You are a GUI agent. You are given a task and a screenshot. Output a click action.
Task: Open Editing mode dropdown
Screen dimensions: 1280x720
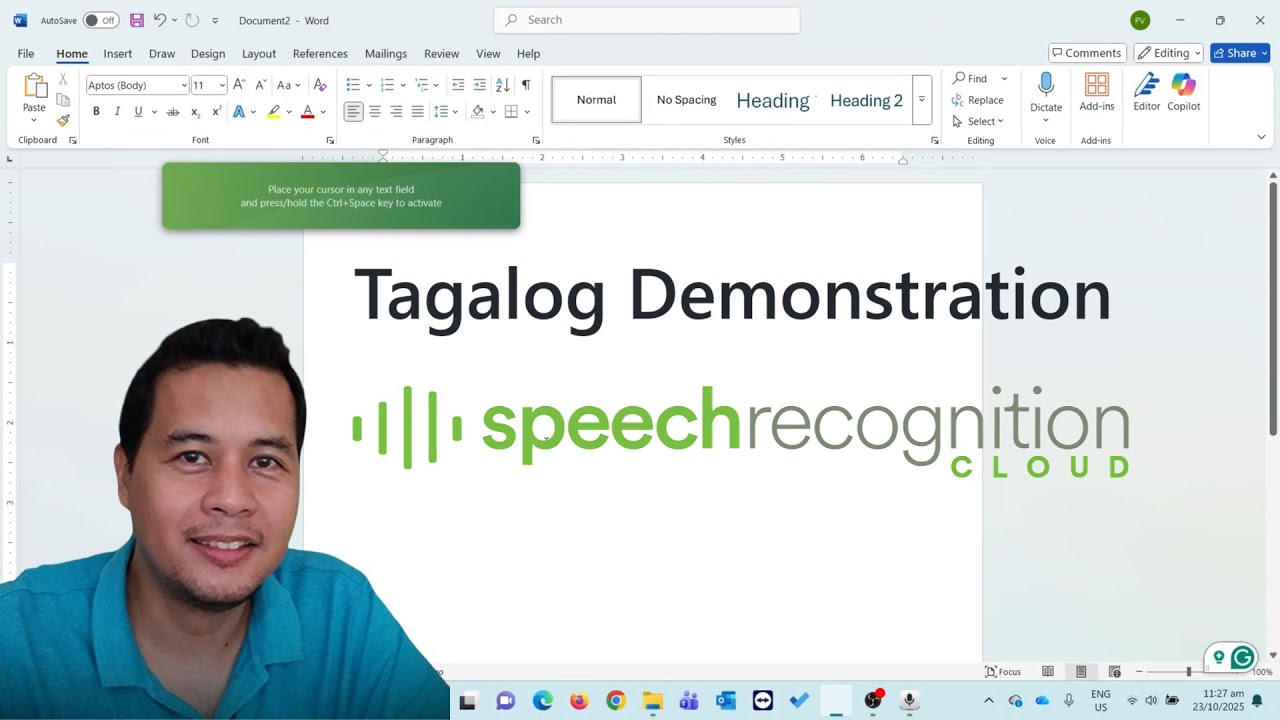click(1168, 53)
